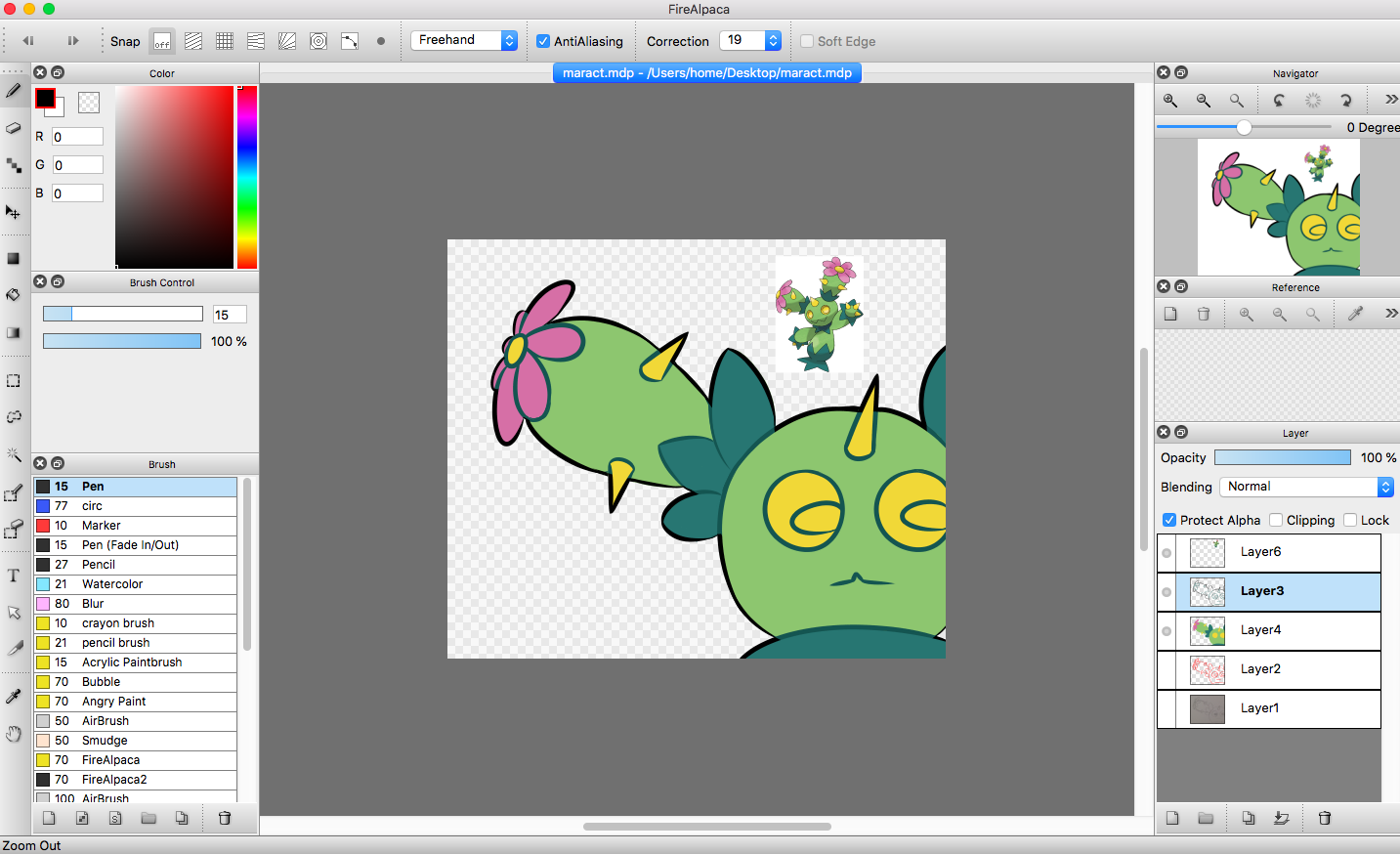The height and width of the screenshot is (854, 1400).
Task: Switch to the maract.mdp document tab
Action: (x=707, y=73)
